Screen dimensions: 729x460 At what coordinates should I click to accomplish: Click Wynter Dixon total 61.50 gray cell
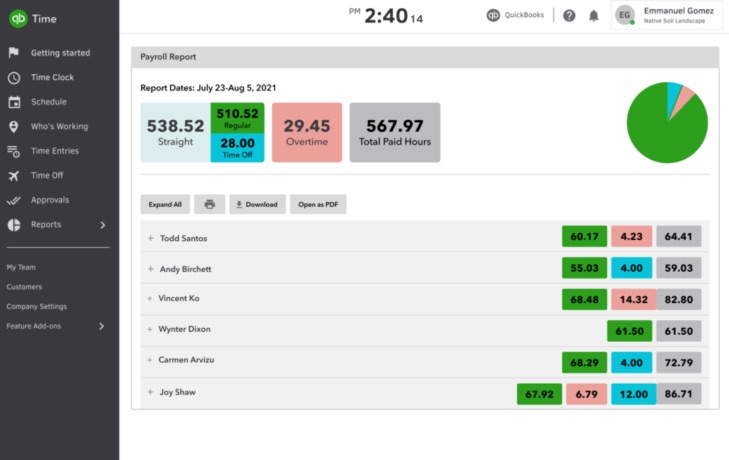[678, 331]
